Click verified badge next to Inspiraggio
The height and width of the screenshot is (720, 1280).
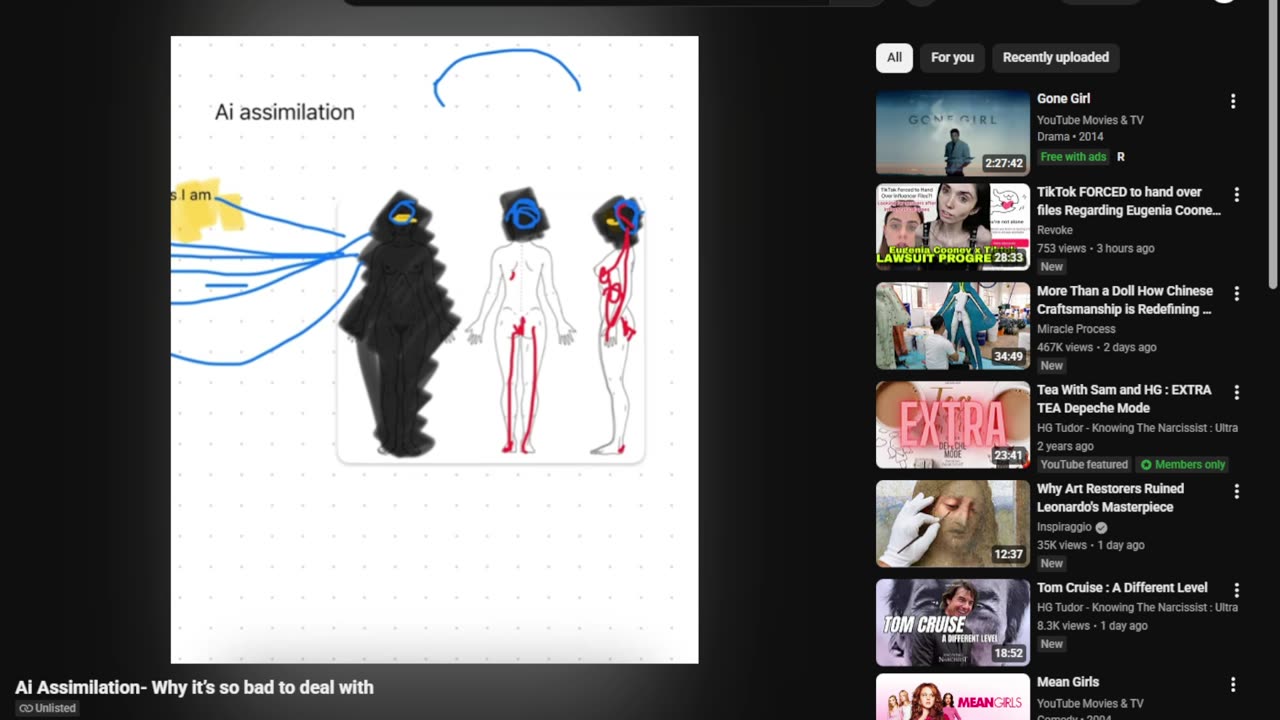[1101, 527]
